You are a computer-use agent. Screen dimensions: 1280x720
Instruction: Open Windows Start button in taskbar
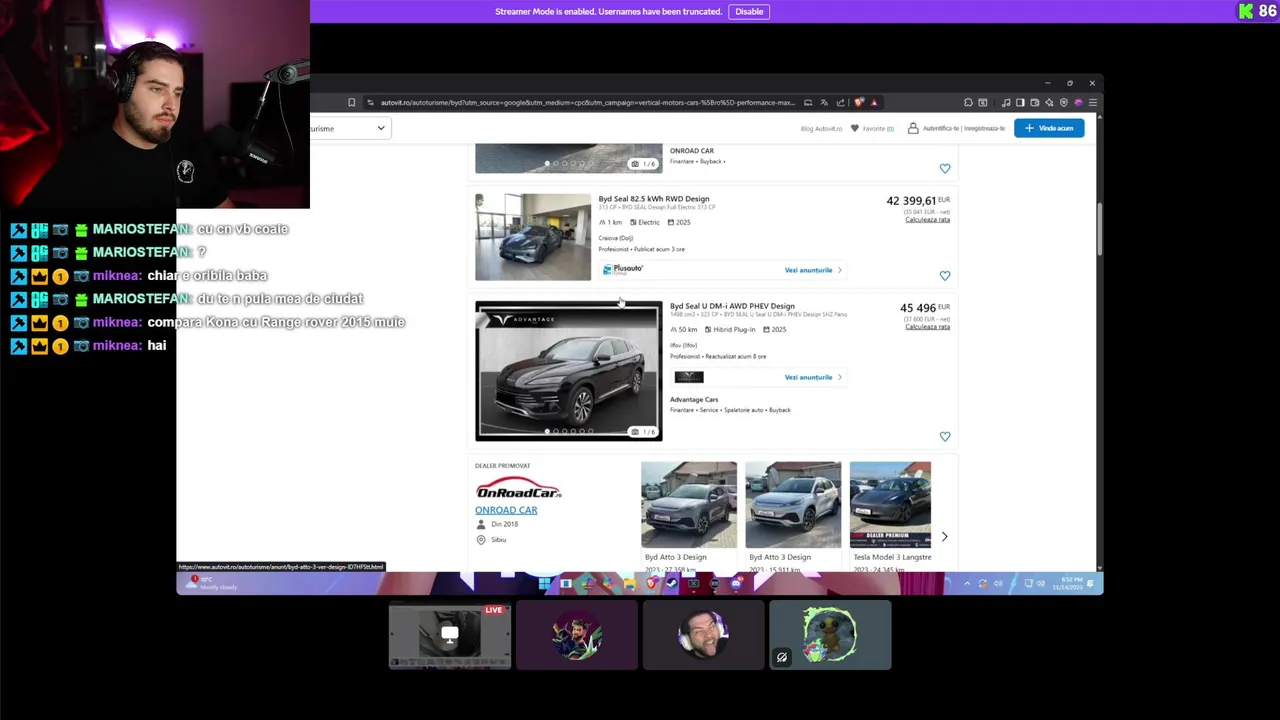(x=543, y=583)
